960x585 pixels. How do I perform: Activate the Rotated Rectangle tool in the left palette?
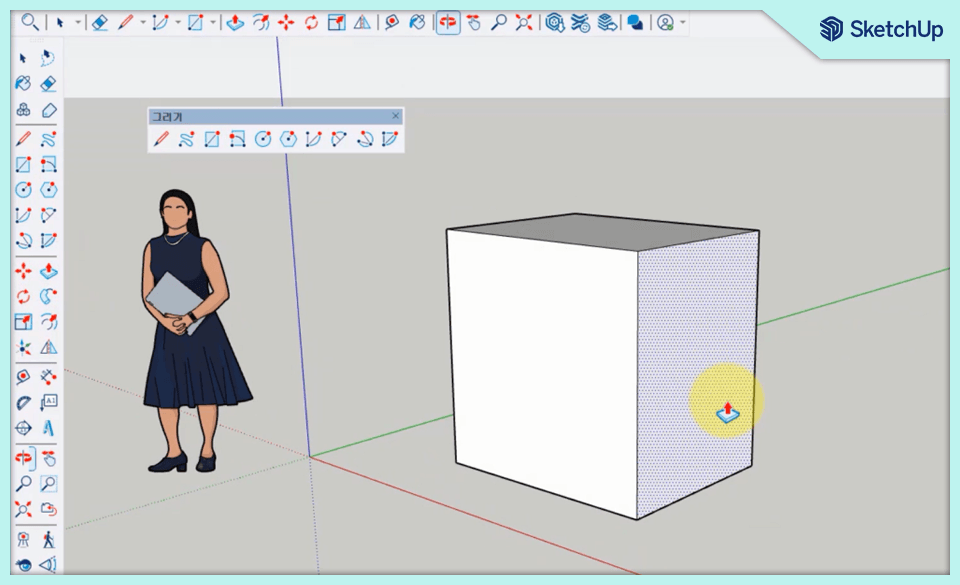[x=48, y=165]
